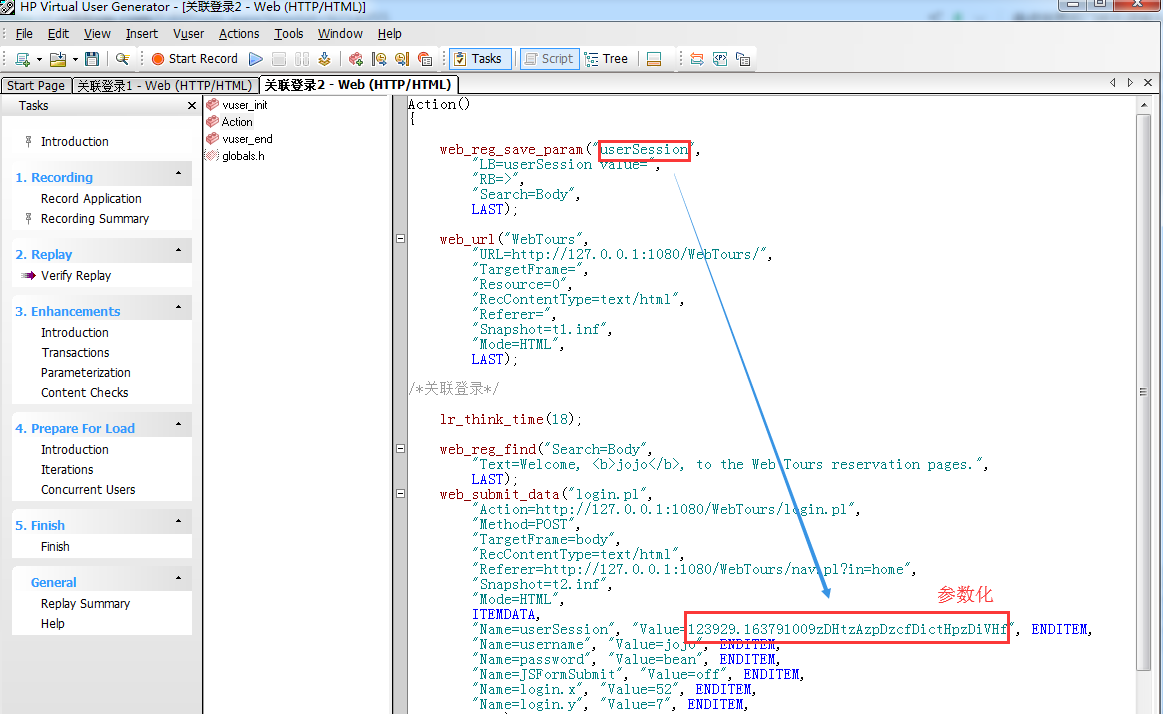Click the Find magnifier toolbar icon
Image resolution: width=1163 pixels, height=714 pixels.
coord(122,59)
